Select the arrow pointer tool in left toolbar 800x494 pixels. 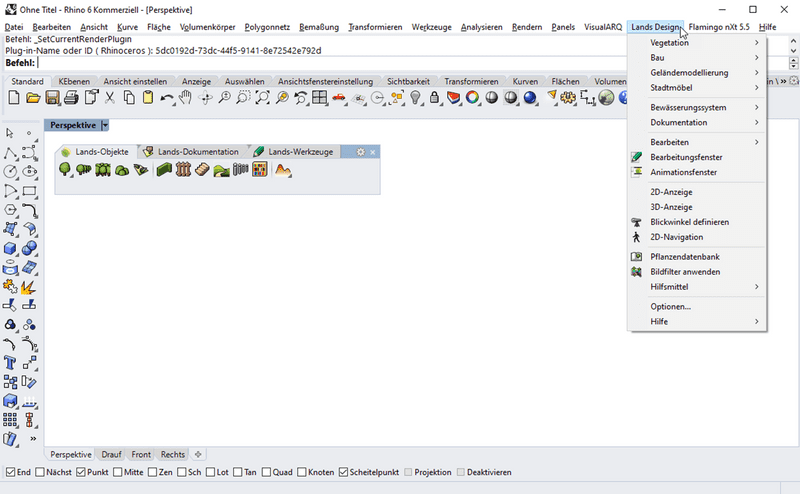click(x=10, y=133)
